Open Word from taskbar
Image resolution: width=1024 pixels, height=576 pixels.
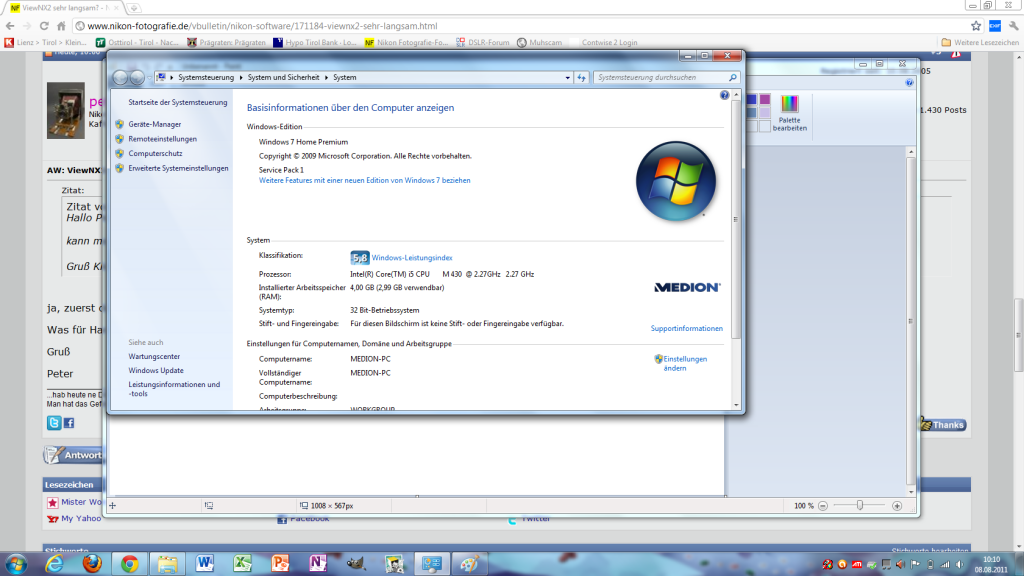[205, 564]
